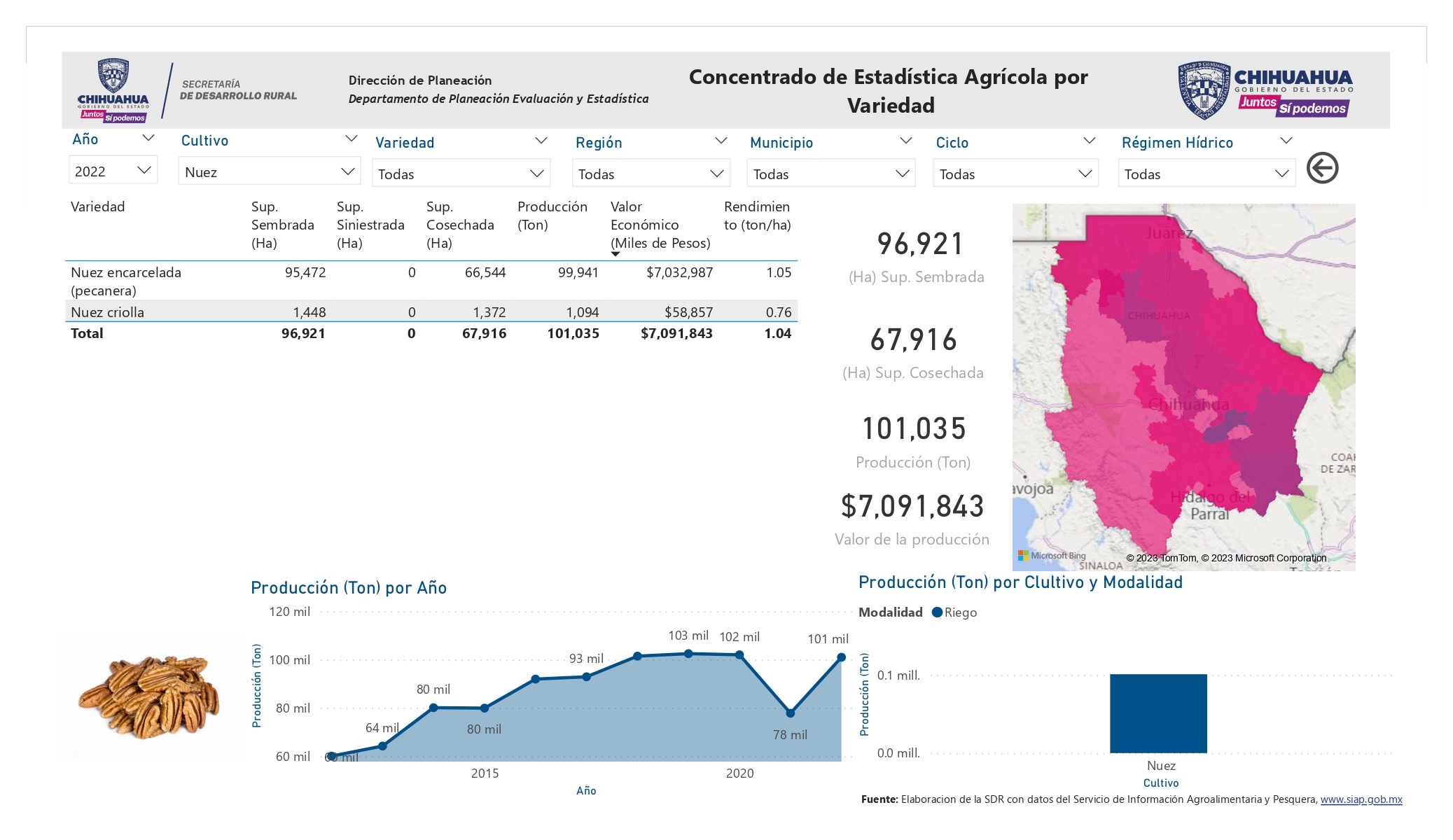Click the Chihuahua logo beside Secretaría de Desarrollo Rural
Screen dimensions: 1453x840
pyautogui.click(x=113, y=90)
